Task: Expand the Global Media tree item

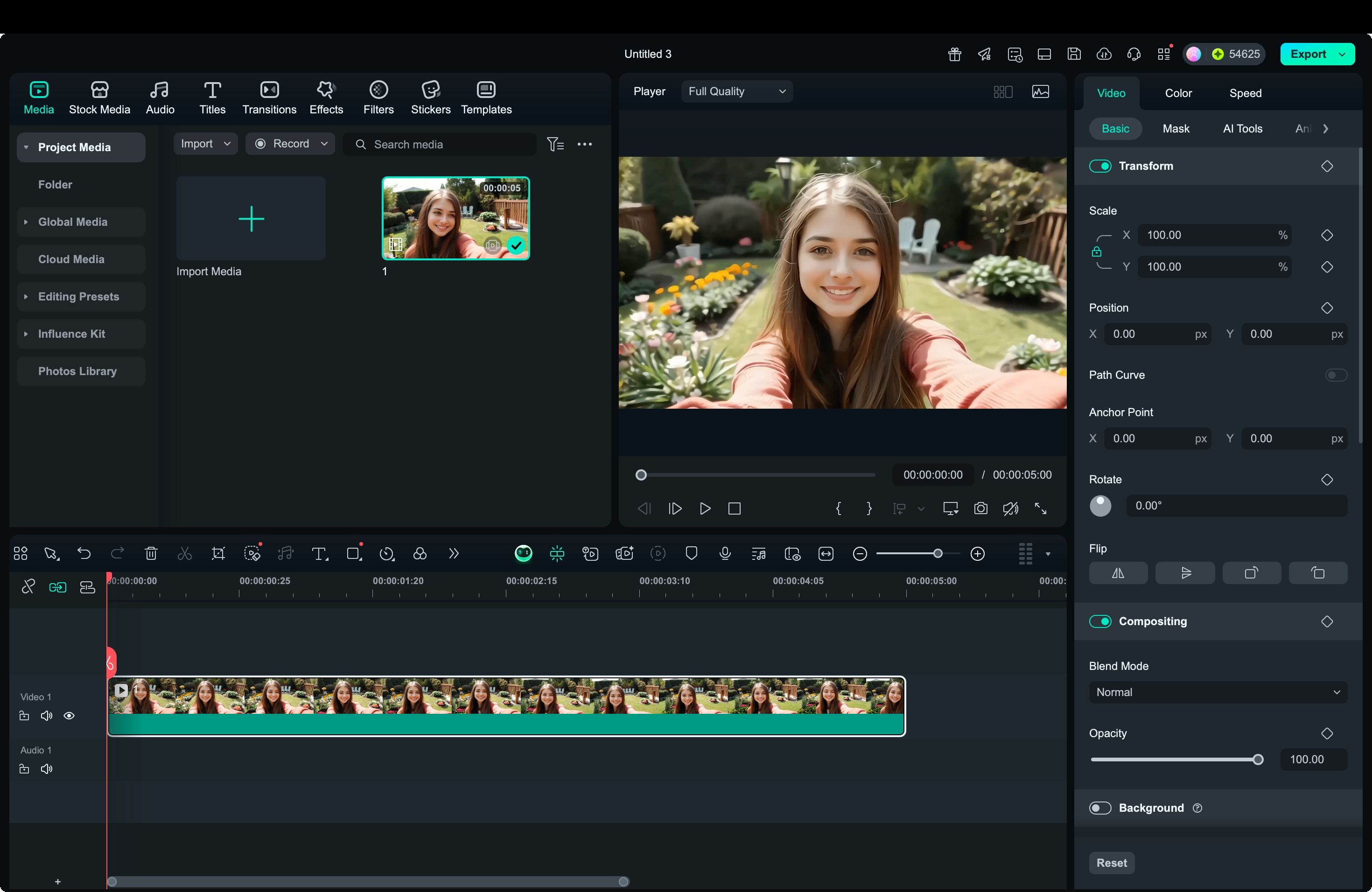Action: pos(26,222)
